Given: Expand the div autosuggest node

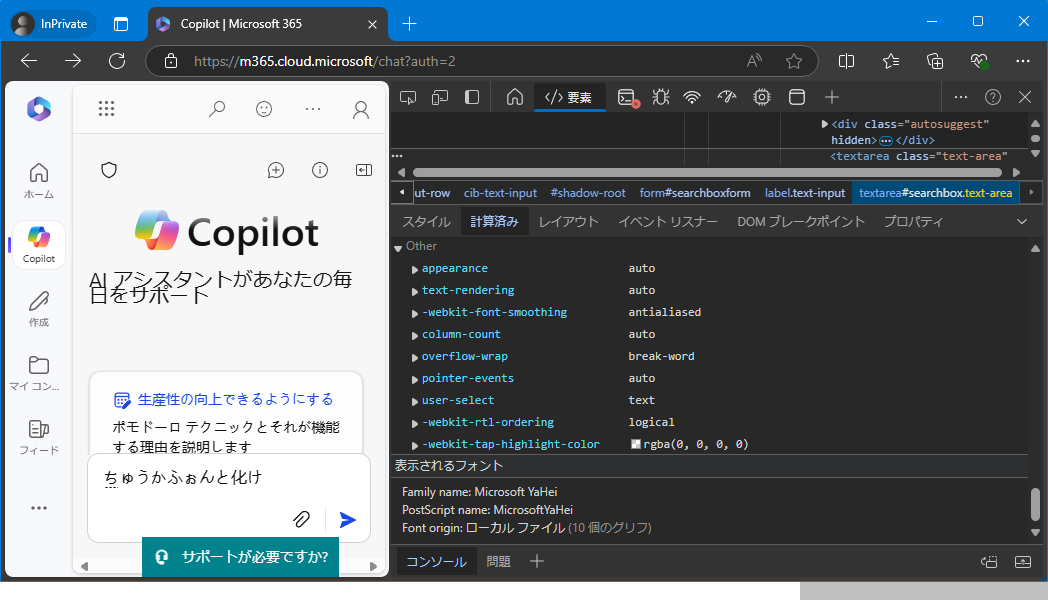Looking at the screenshot, I should click(x=824, y=124).
